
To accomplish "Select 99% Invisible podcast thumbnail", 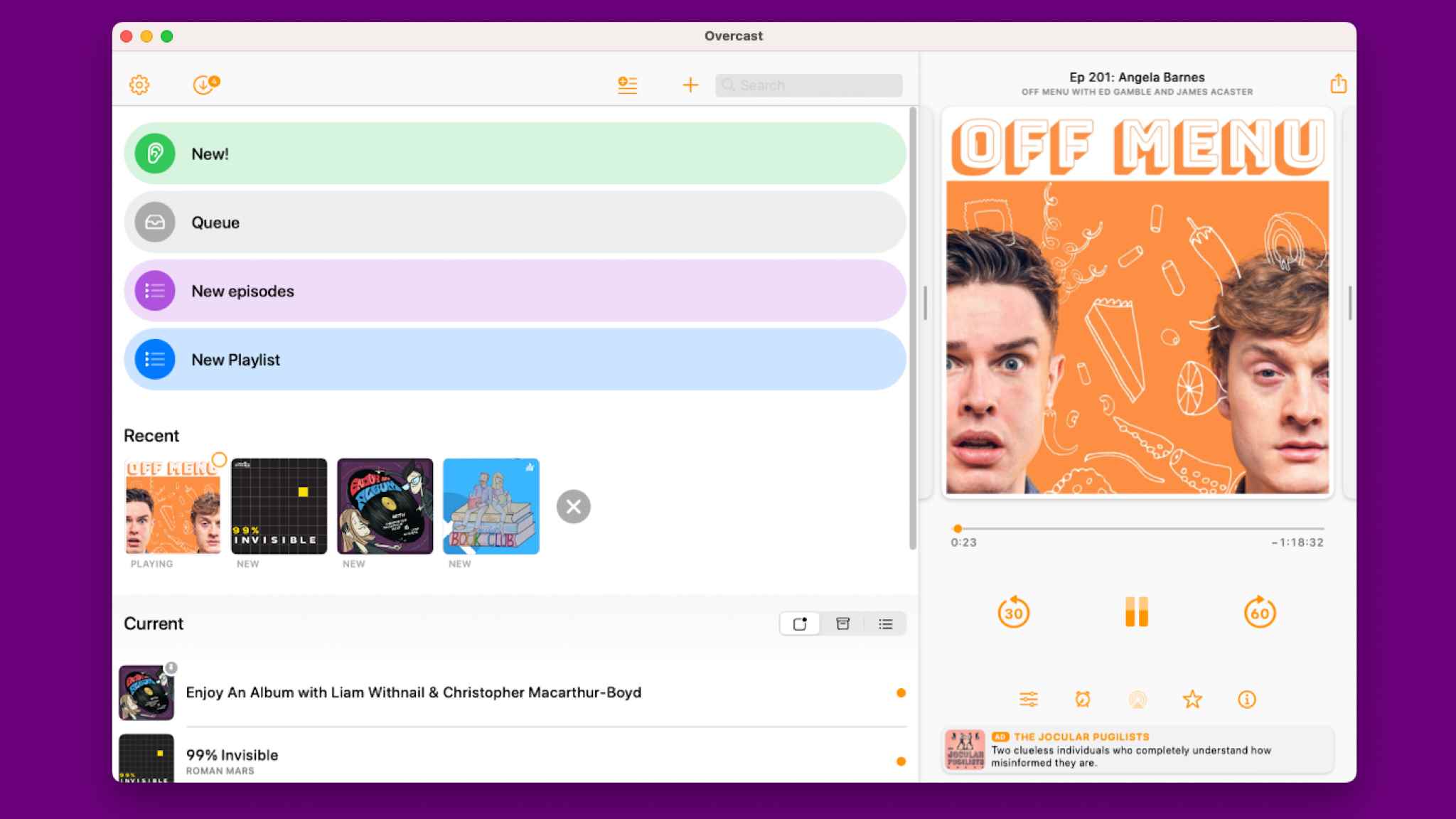I will click(x=278, y=506).
